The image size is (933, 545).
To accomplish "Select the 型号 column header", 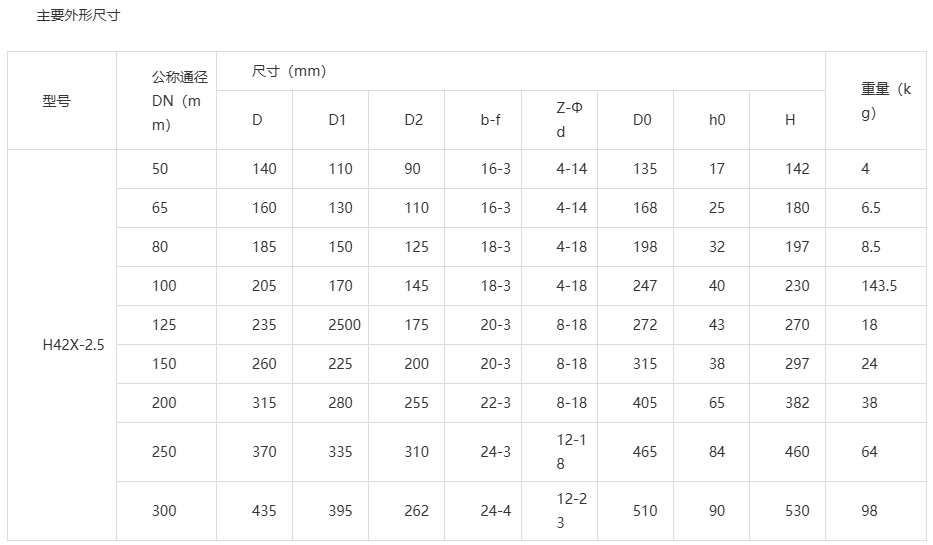I will coord(62,101).
